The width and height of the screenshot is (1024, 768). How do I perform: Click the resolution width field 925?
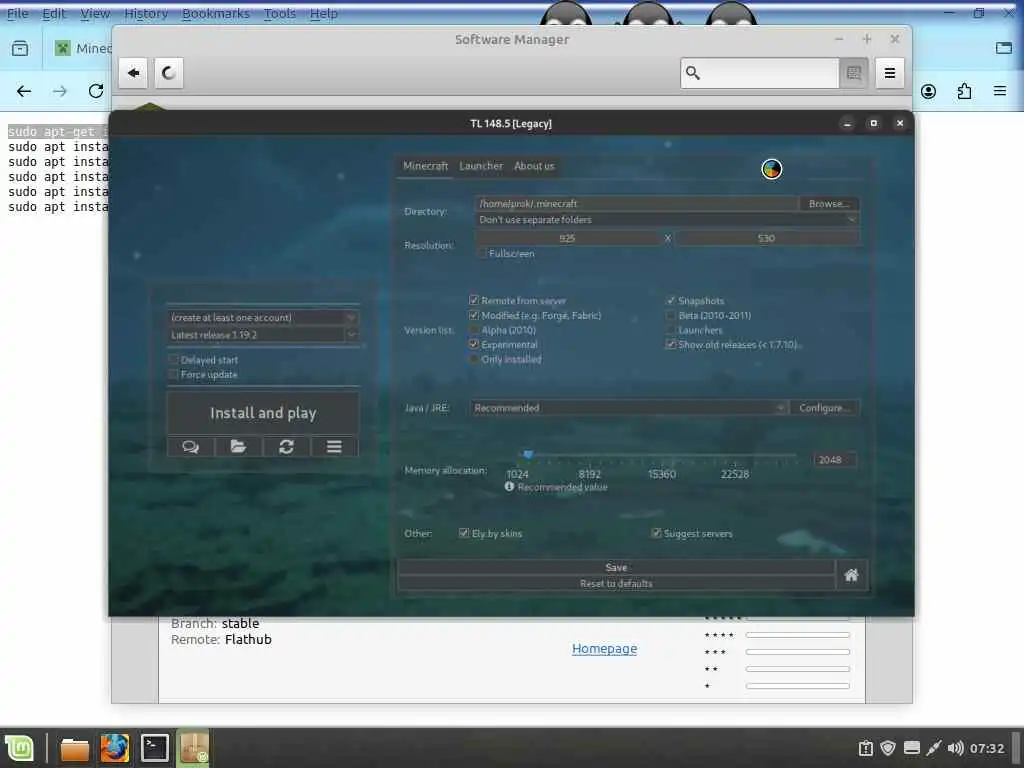tap(568, 238)
